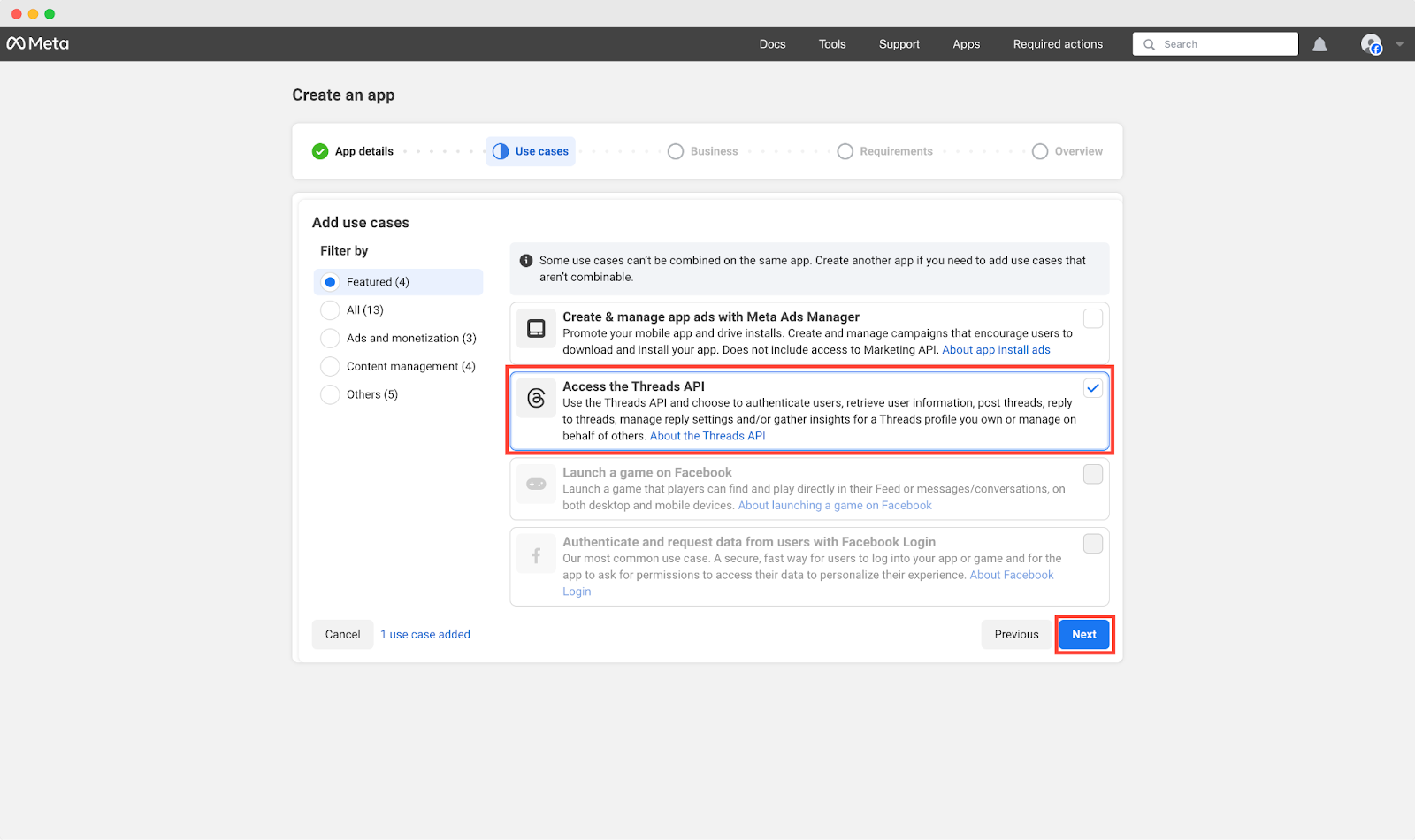Click the Facebook Login 'f' icon
The height and width of the screenshot is (840, 1415).
pos(536,554)
